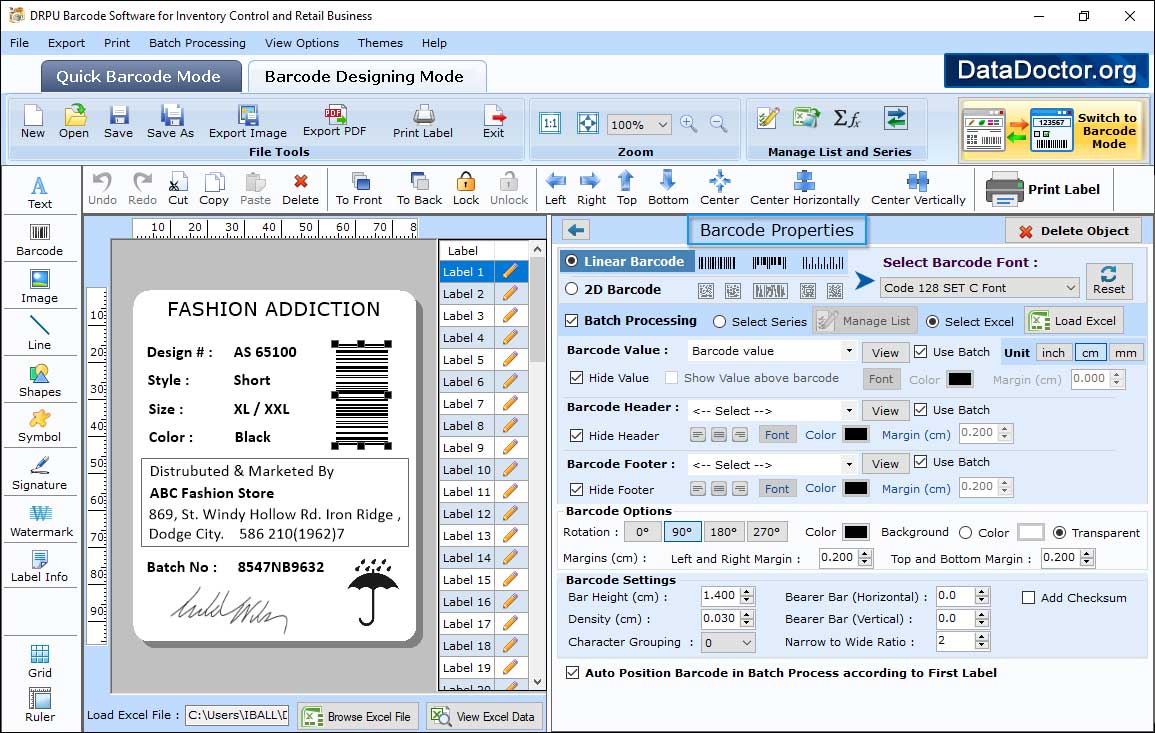Delete the selected item via the red X toolbar icon
The image size is (1155, 733).
pos(301,189)
